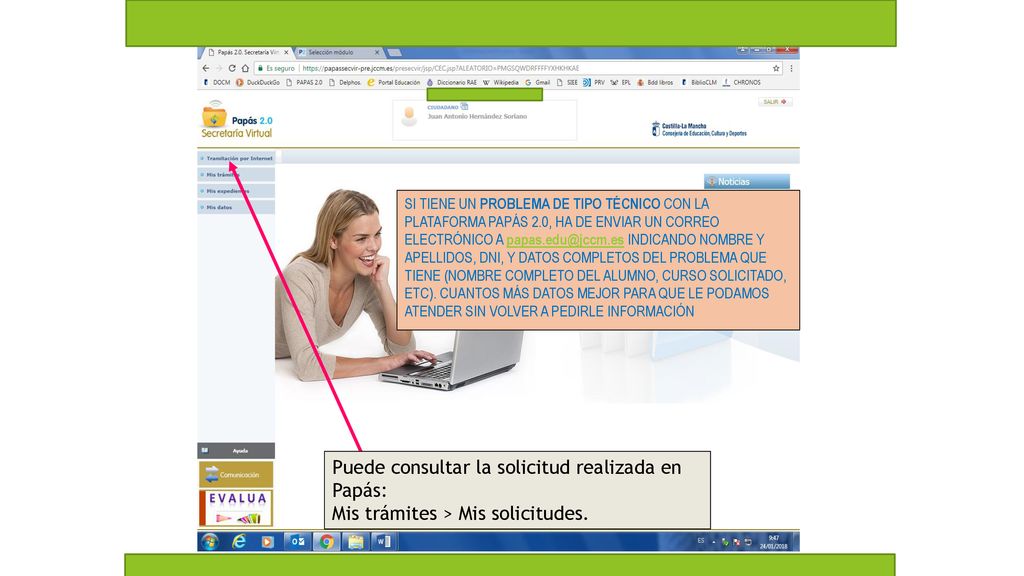Click the icon next to CIUDADANO
Image resolution: width=1024 pixels, height=576 pixels.
[x=464, y=106]
